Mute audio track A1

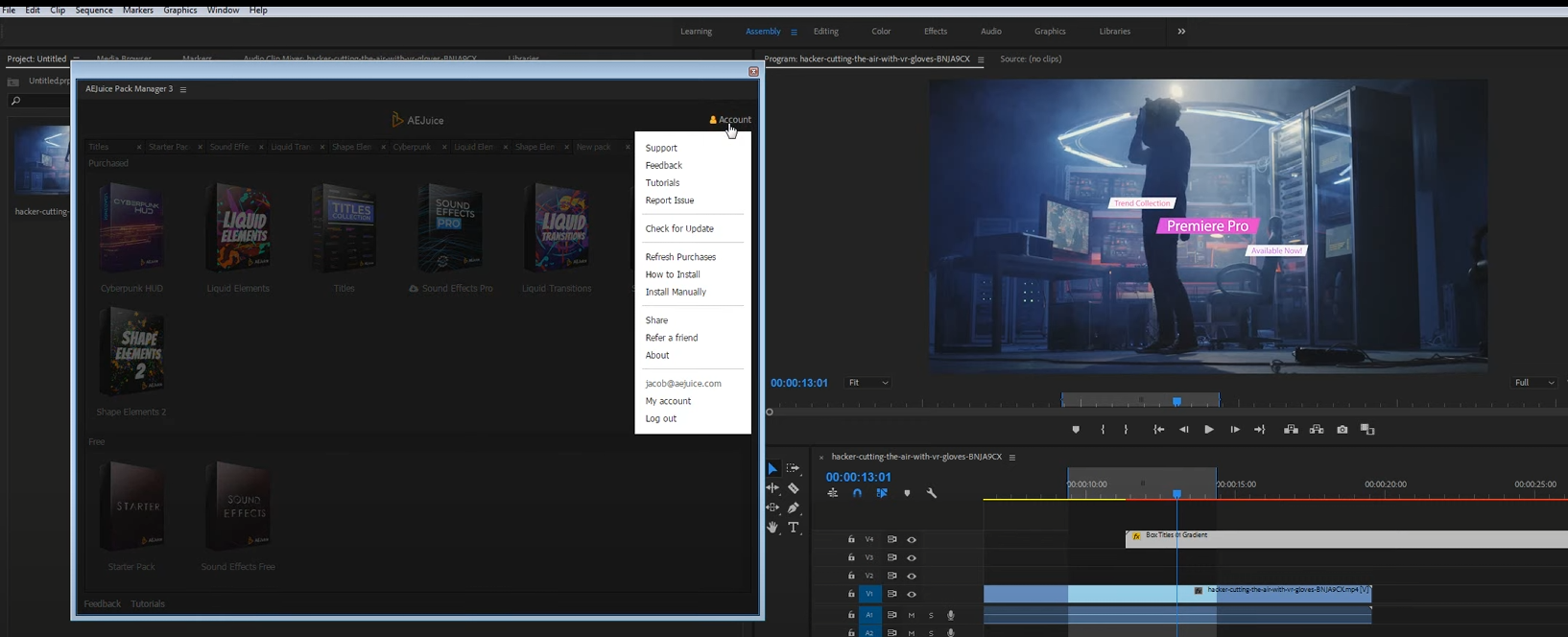pyautogui.click(x=912, y=615)
